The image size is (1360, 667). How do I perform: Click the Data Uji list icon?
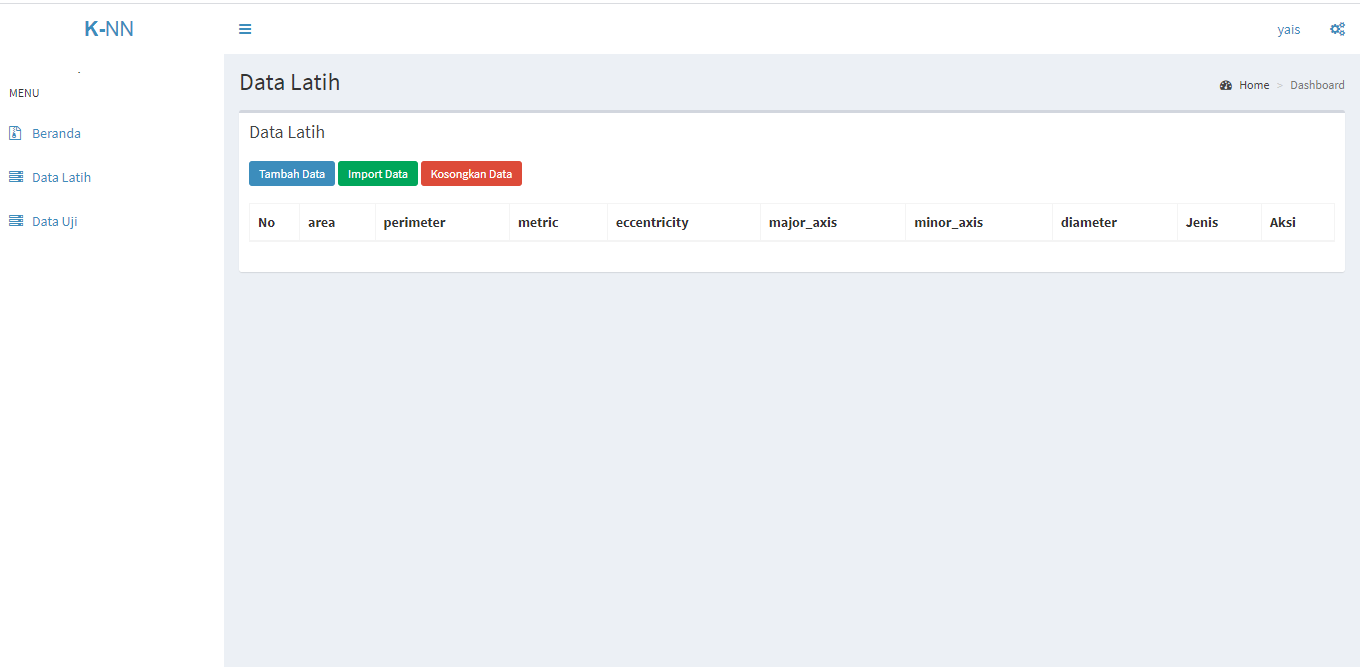coord(15,221)
